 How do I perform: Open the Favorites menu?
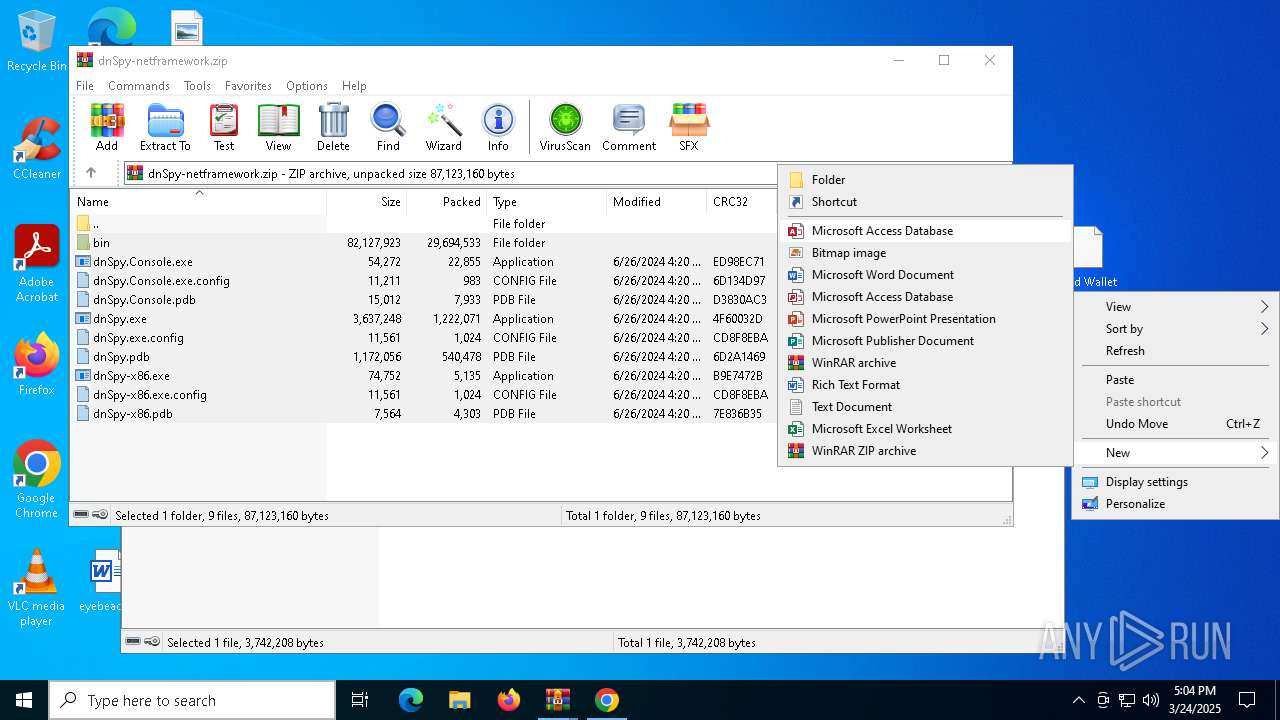248,86
